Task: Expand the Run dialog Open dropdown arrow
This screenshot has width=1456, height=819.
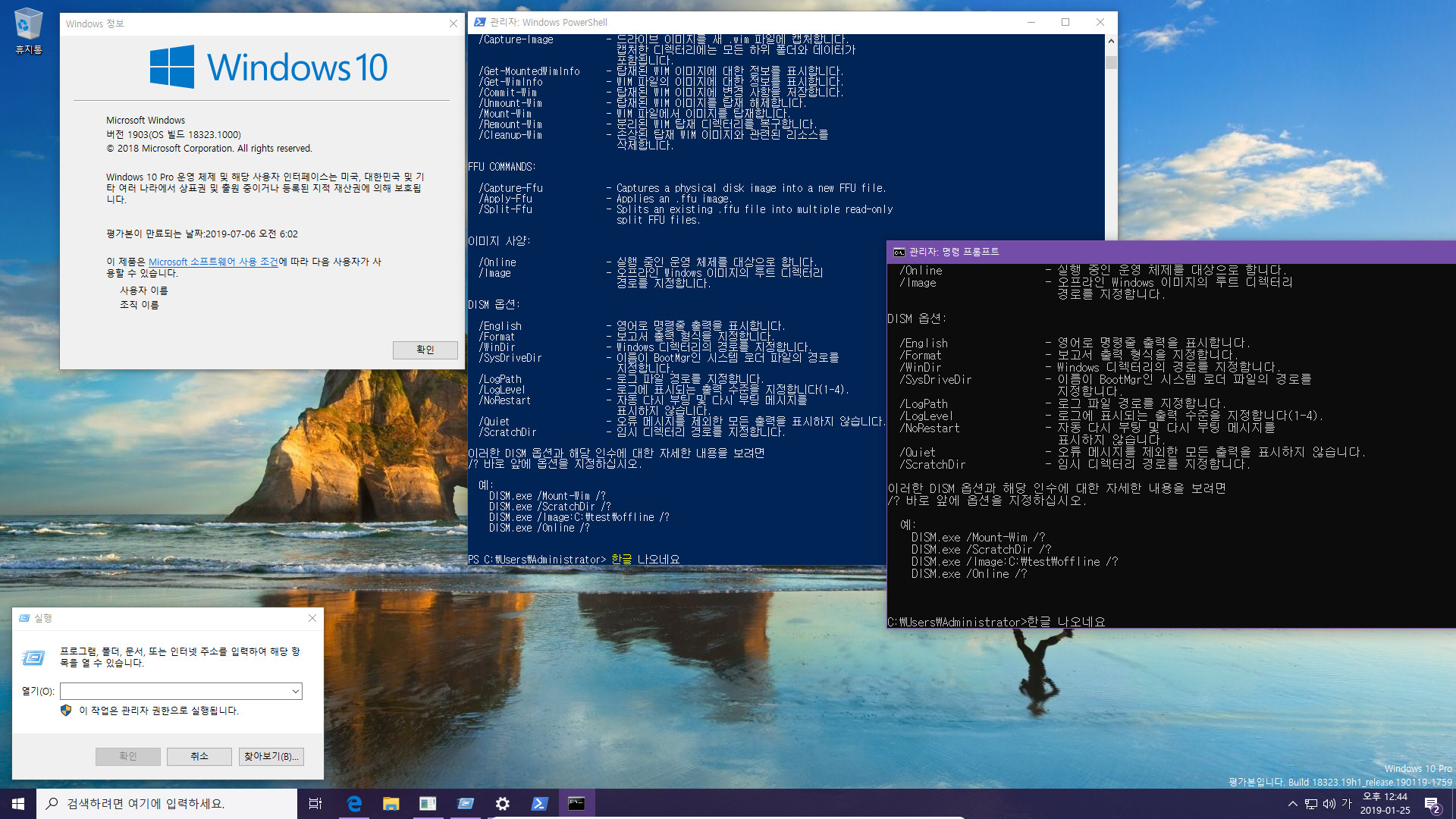Action: pyautogui.click(x=295, y=691)
